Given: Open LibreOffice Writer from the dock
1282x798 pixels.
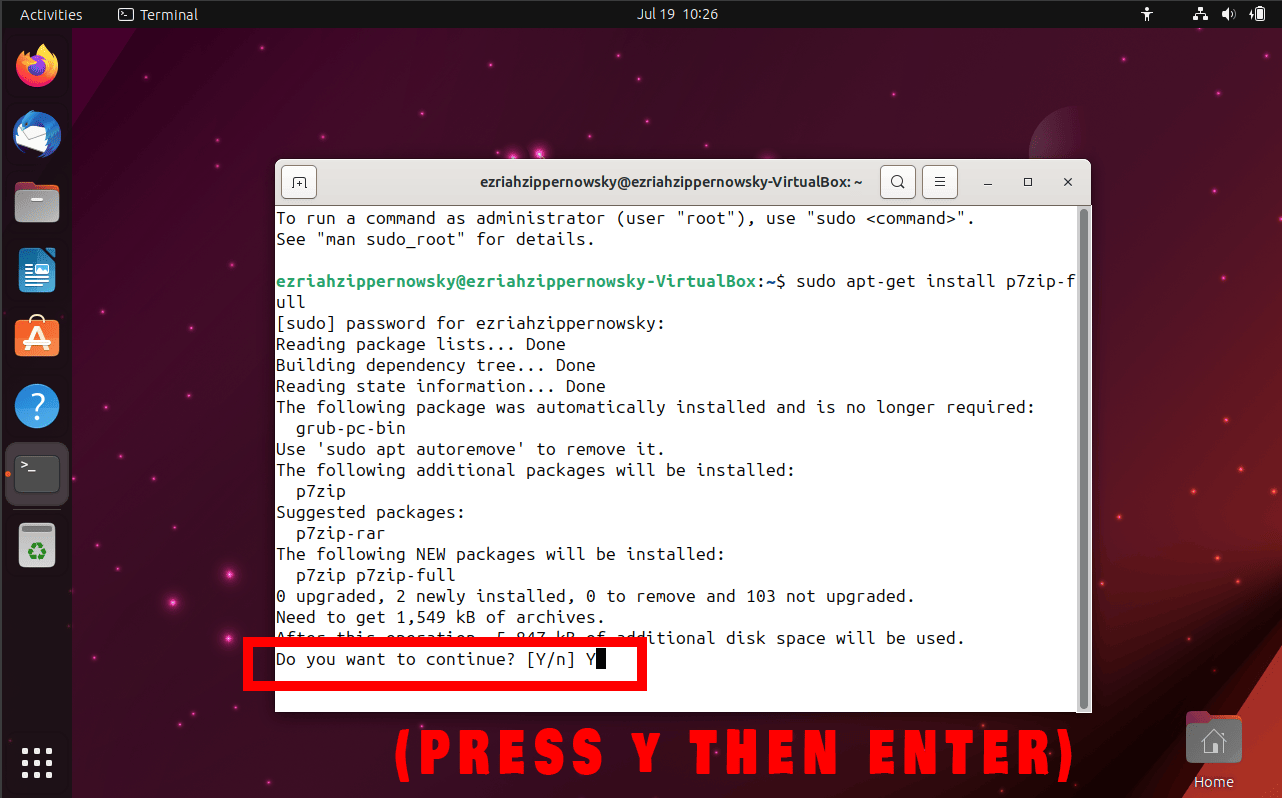Looking at the screenshot, I should (37, 271).
